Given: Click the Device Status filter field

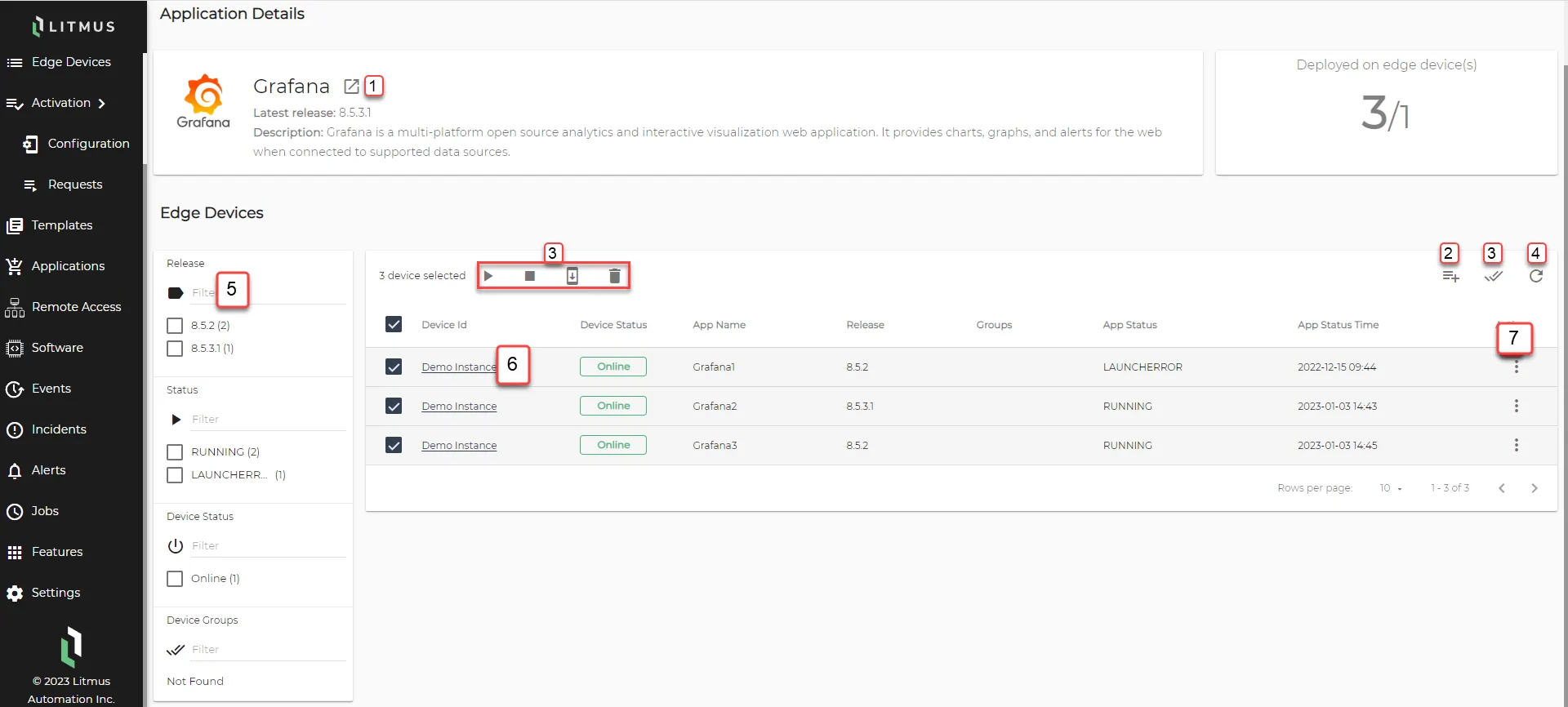Looking at the screenshot, I should pyautogui.click(x=268, y=546).
